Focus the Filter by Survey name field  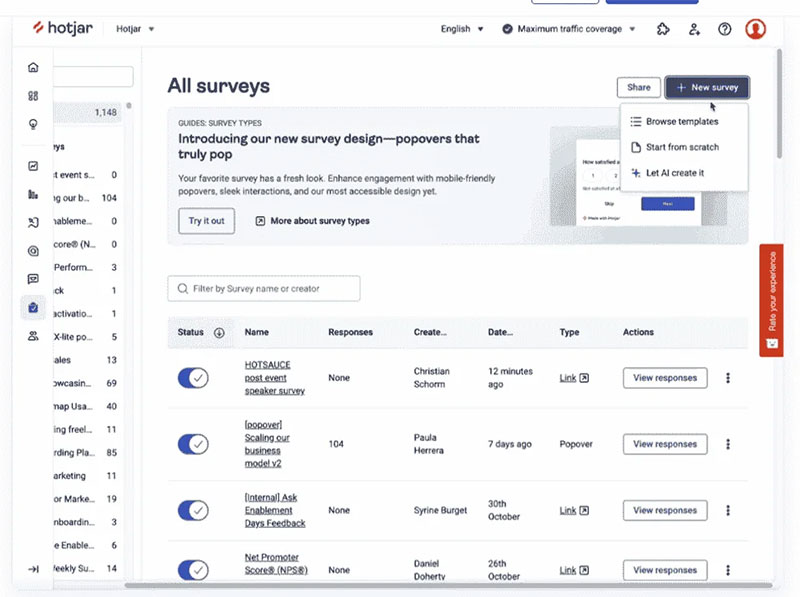pyautogui.click(x=264, y=289)
